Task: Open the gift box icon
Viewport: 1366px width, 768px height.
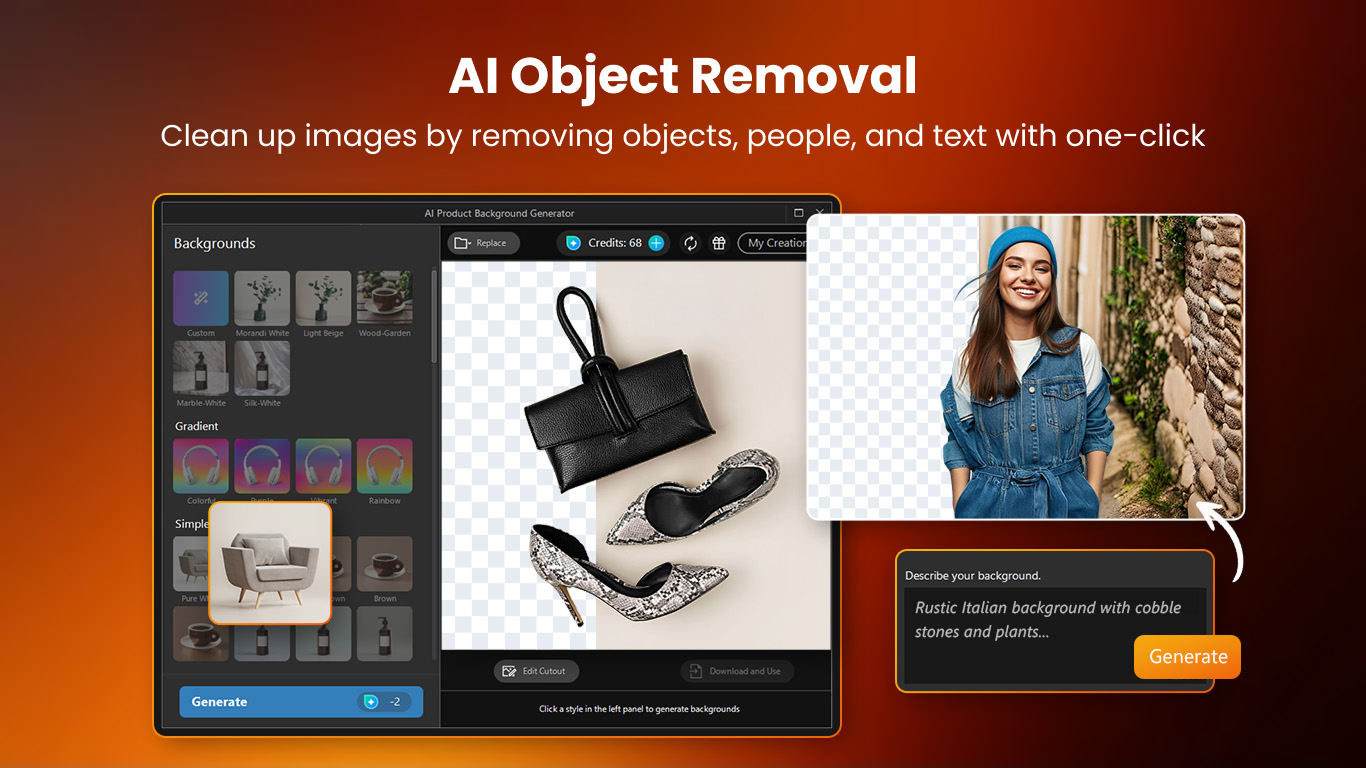Action: coord(718,243)
